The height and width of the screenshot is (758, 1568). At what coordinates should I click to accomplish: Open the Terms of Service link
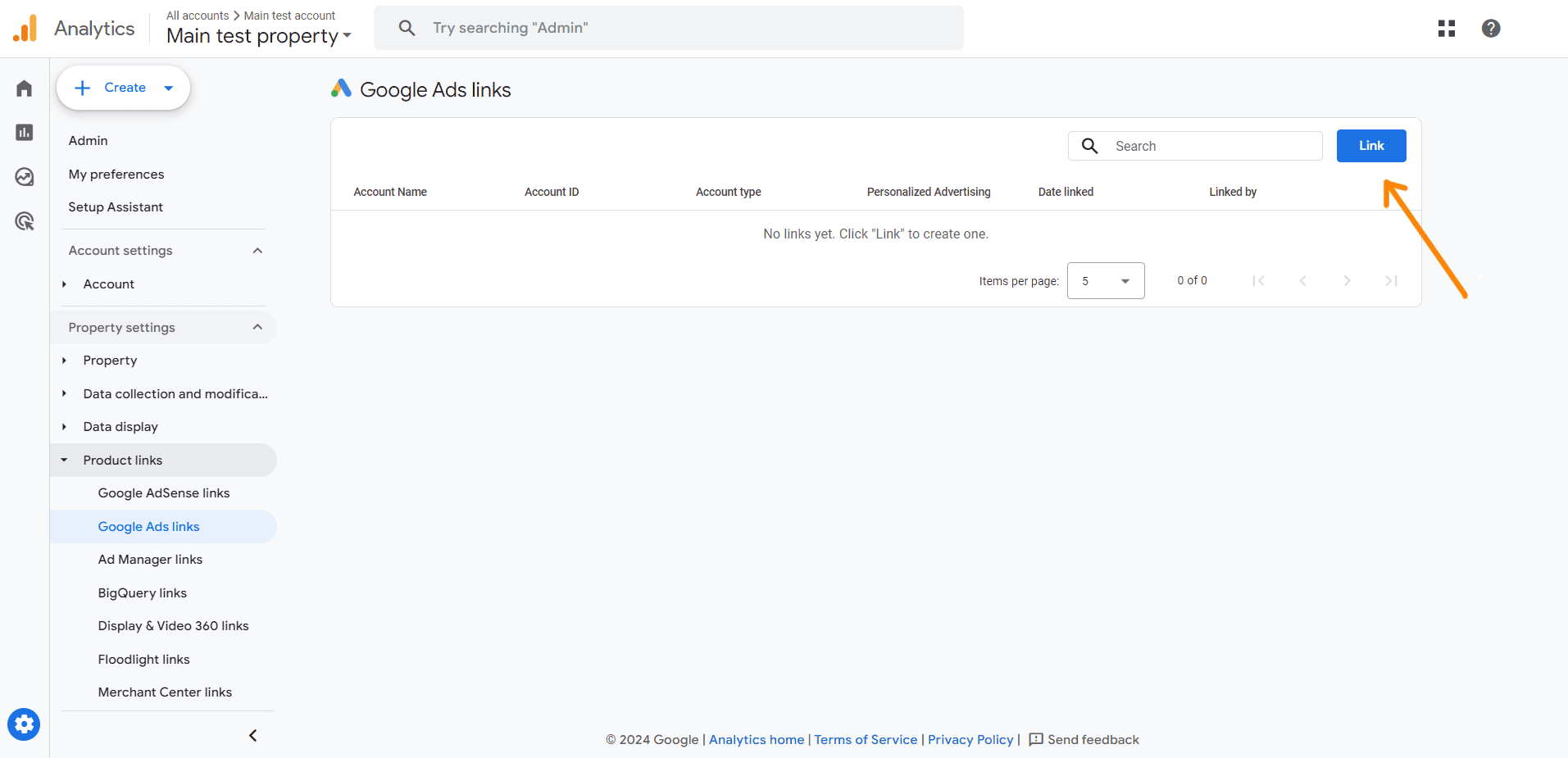[866, 740]
